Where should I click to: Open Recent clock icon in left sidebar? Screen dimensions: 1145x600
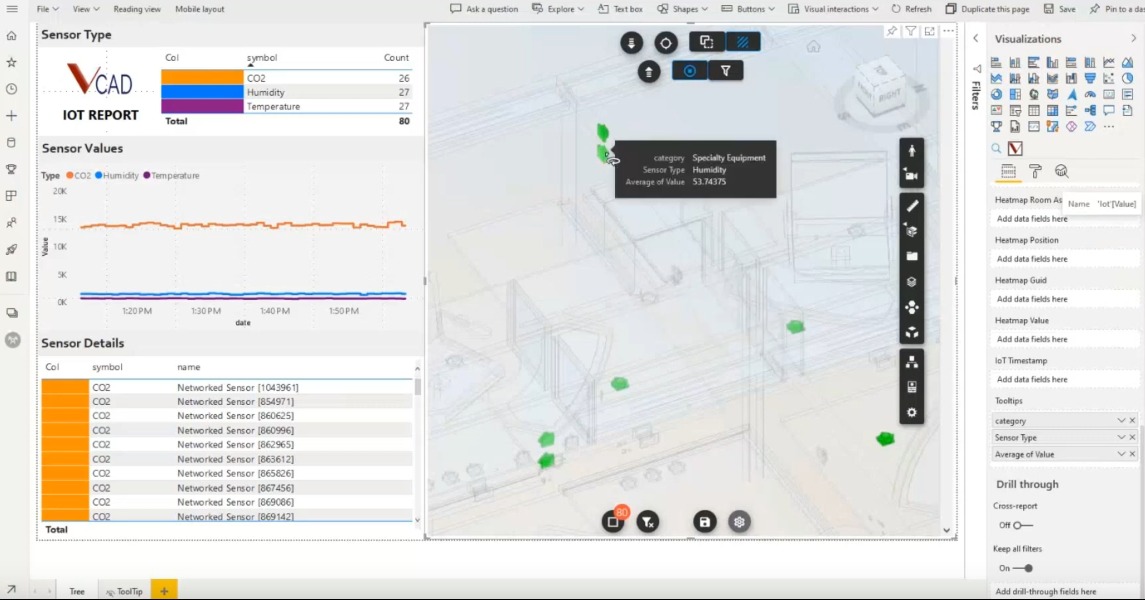click(12, 88)
